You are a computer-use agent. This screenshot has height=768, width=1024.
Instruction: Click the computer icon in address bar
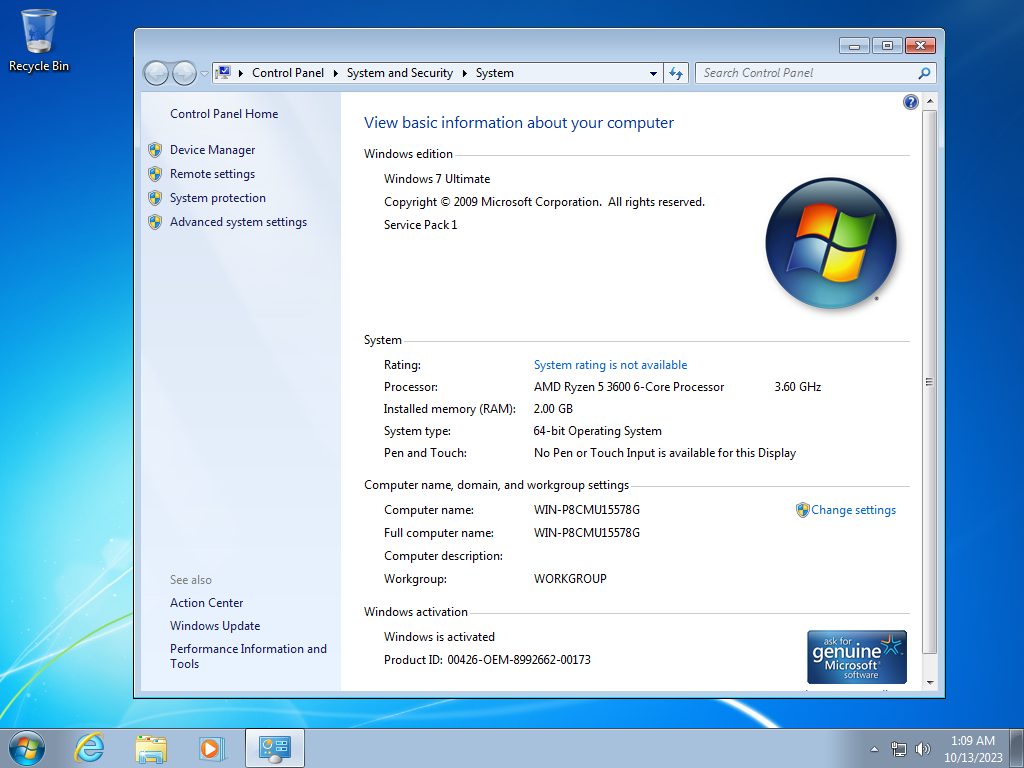(223, 72)
